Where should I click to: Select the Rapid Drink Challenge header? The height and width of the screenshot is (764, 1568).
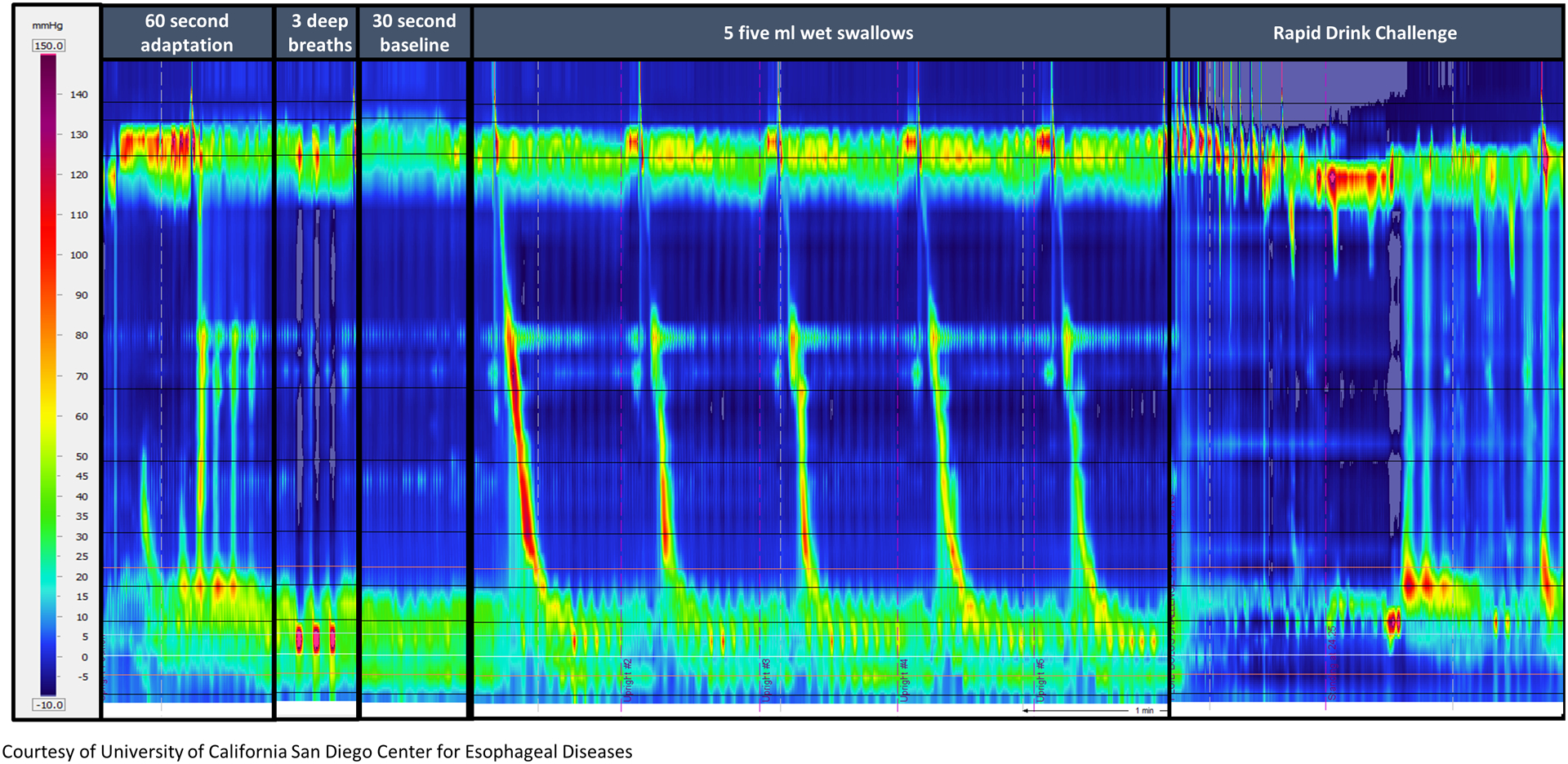1365,33
